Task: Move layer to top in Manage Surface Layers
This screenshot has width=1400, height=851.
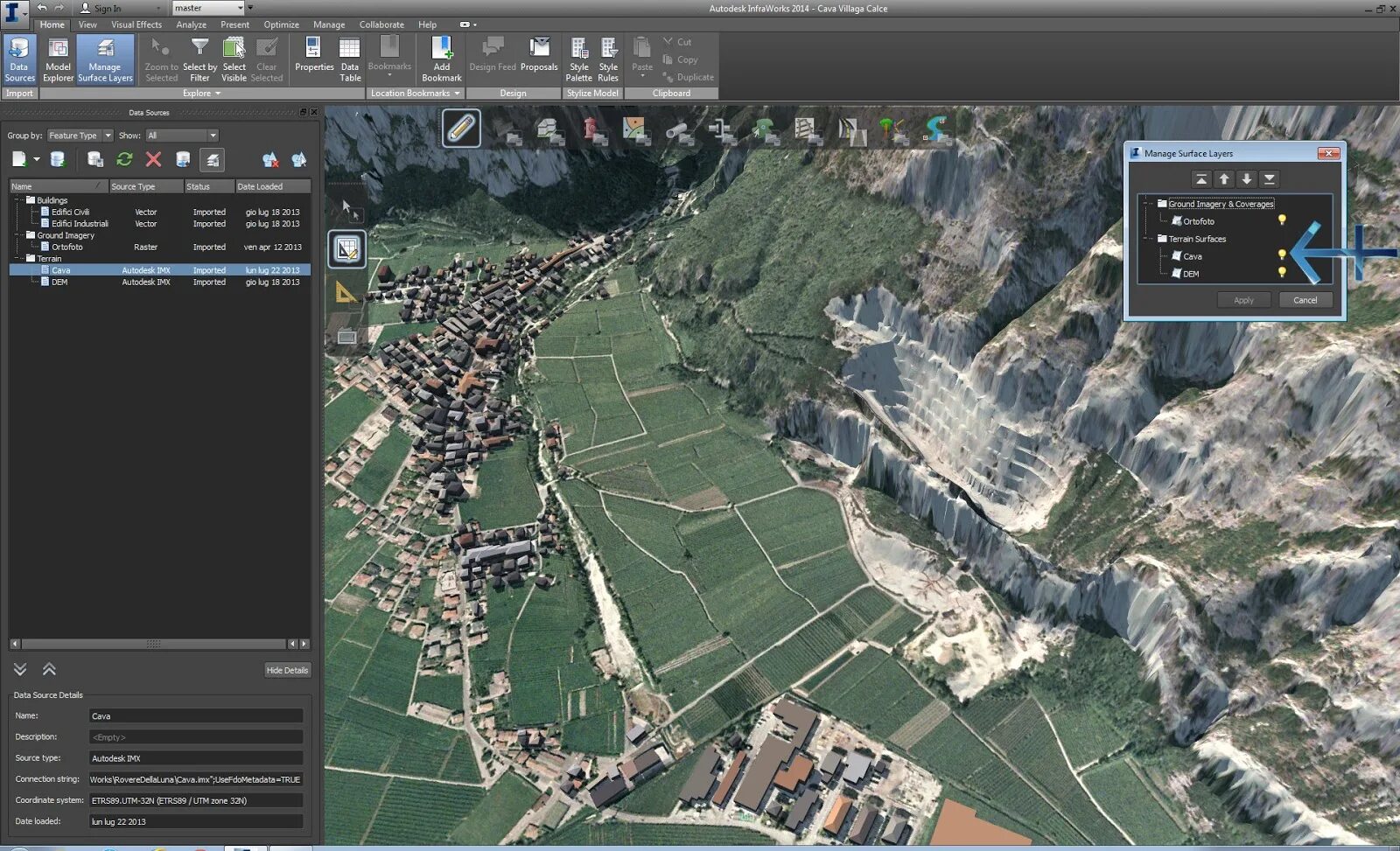Action: [1201, 179]
